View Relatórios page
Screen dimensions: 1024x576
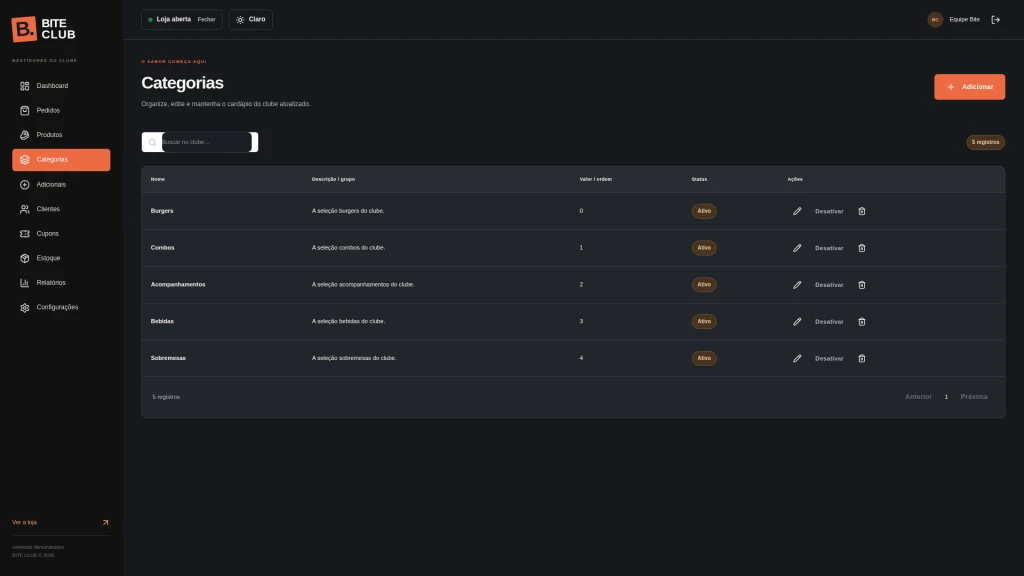tap(61, 283)
